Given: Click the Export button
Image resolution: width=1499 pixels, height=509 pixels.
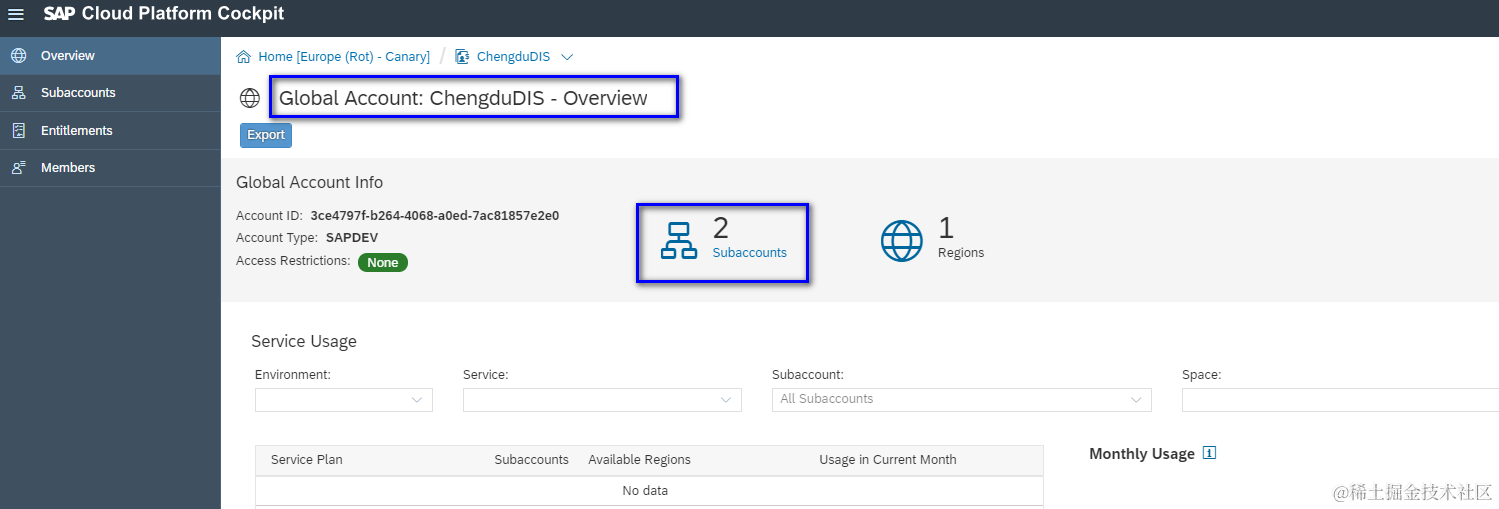Looking at the screenshot, I should click(x=266, y=135).
